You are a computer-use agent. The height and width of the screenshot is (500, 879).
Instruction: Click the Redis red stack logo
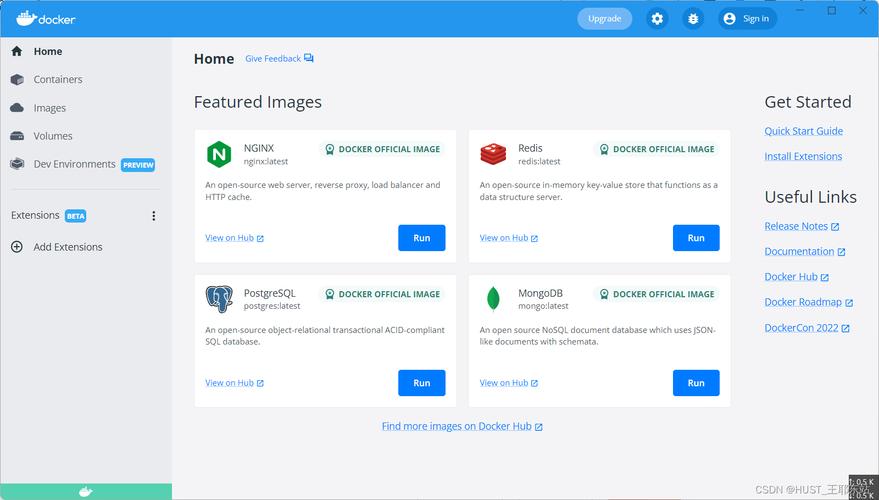493,154
